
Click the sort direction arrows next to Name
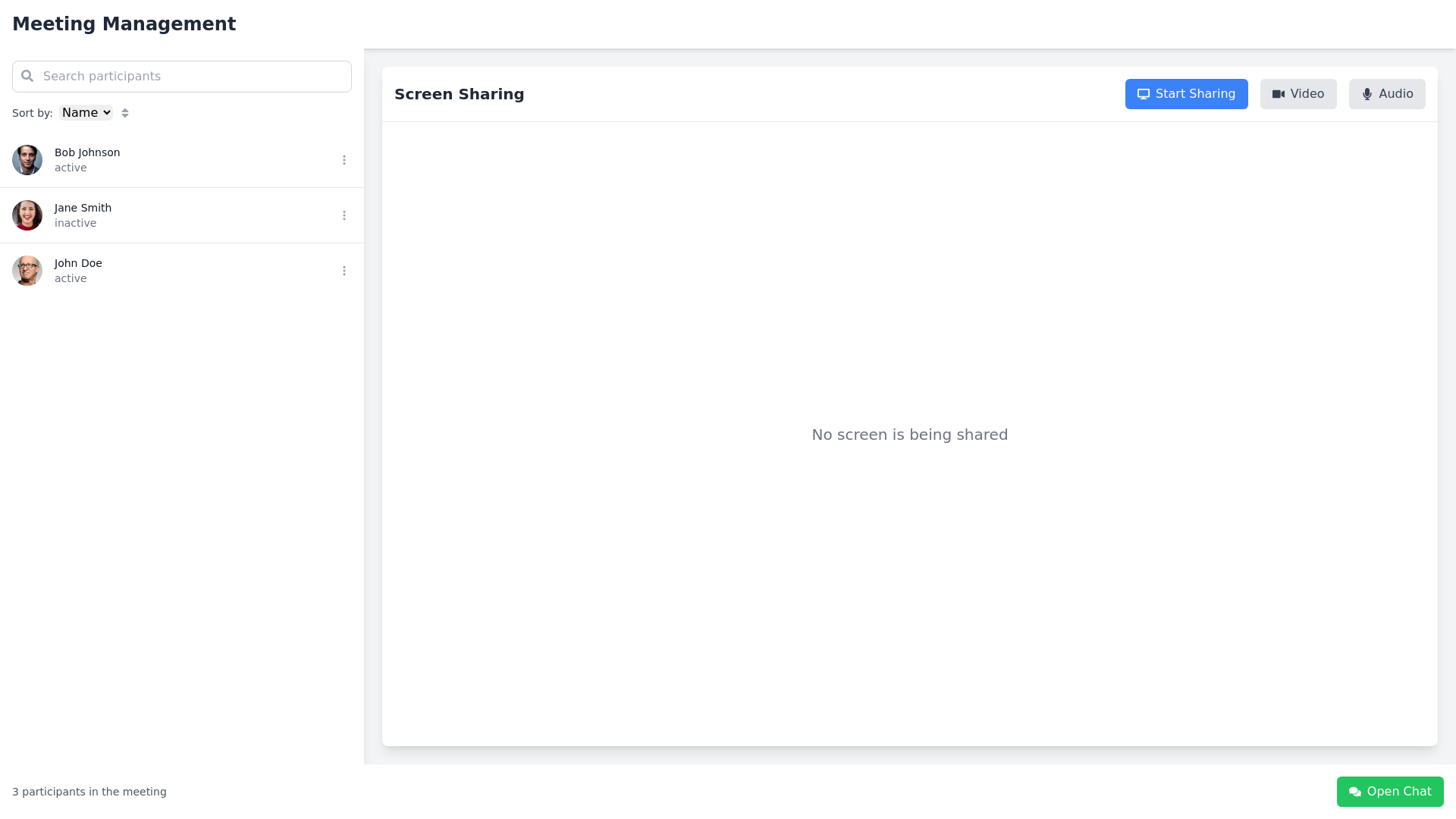(x=125, y=112)
